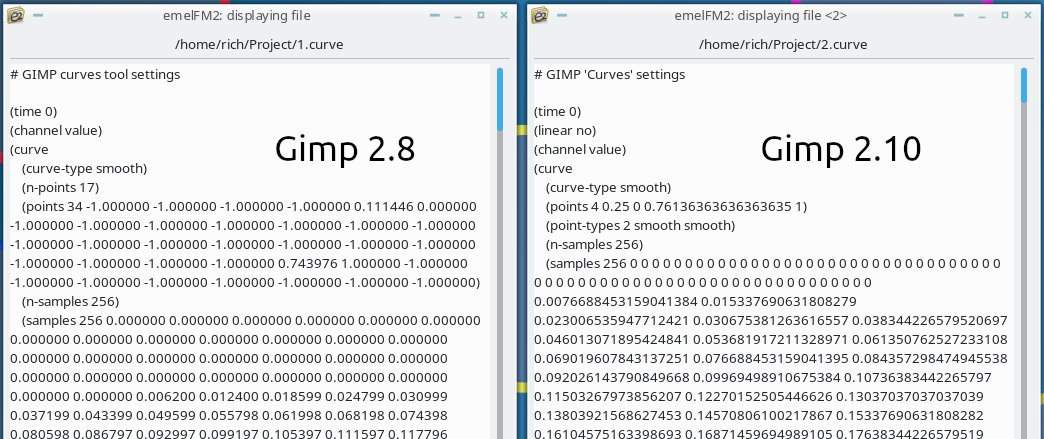1044x439 pixels.
Task: Open window menu dash in right window titlebar
Action: tap(563, 15)
